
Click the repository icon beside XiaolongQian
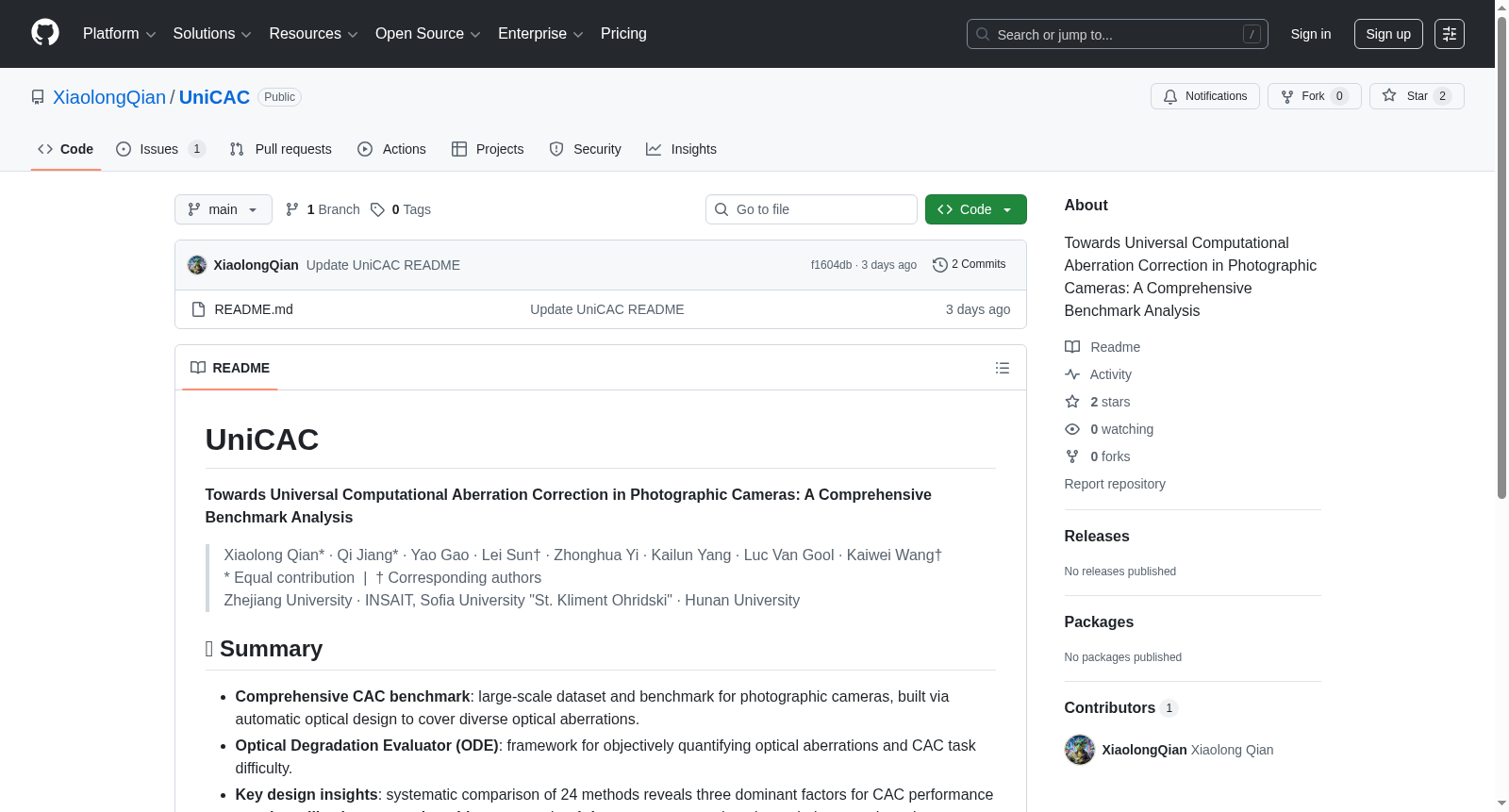(38, 97)
